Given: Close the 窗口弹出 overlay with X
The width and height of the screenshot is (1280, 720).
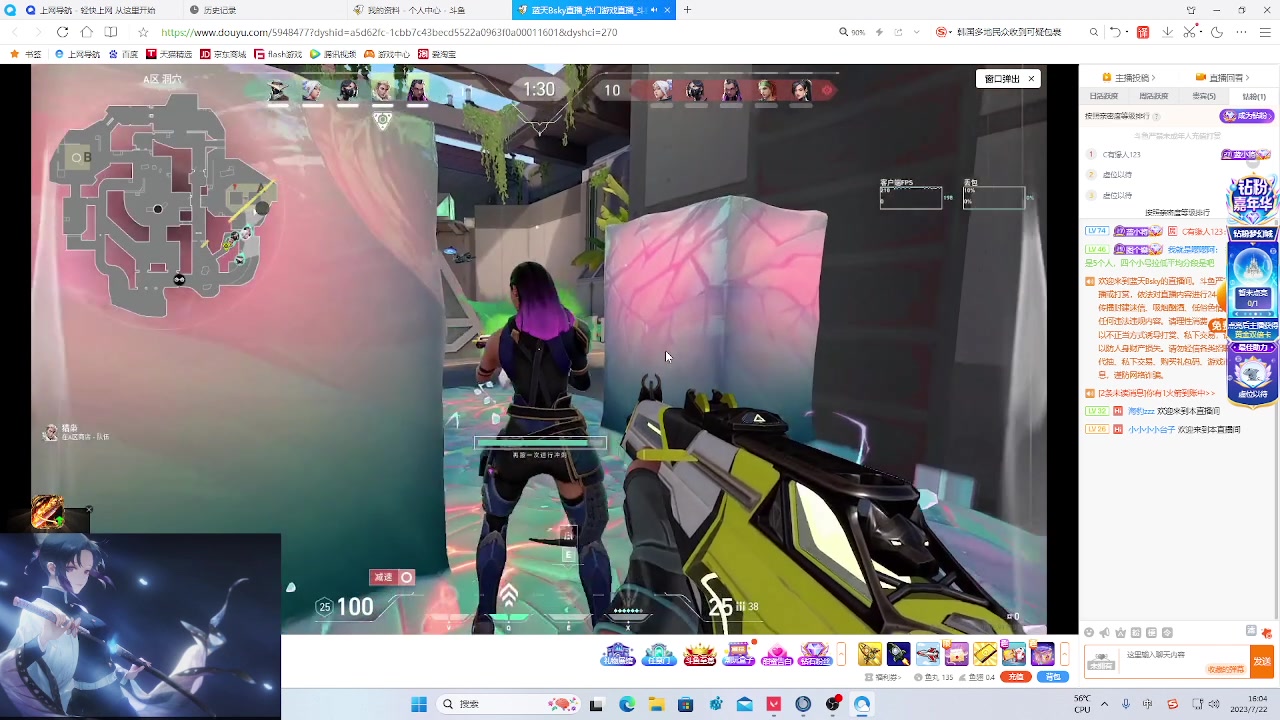Looking at the screenshot, I should (1031, 78).
